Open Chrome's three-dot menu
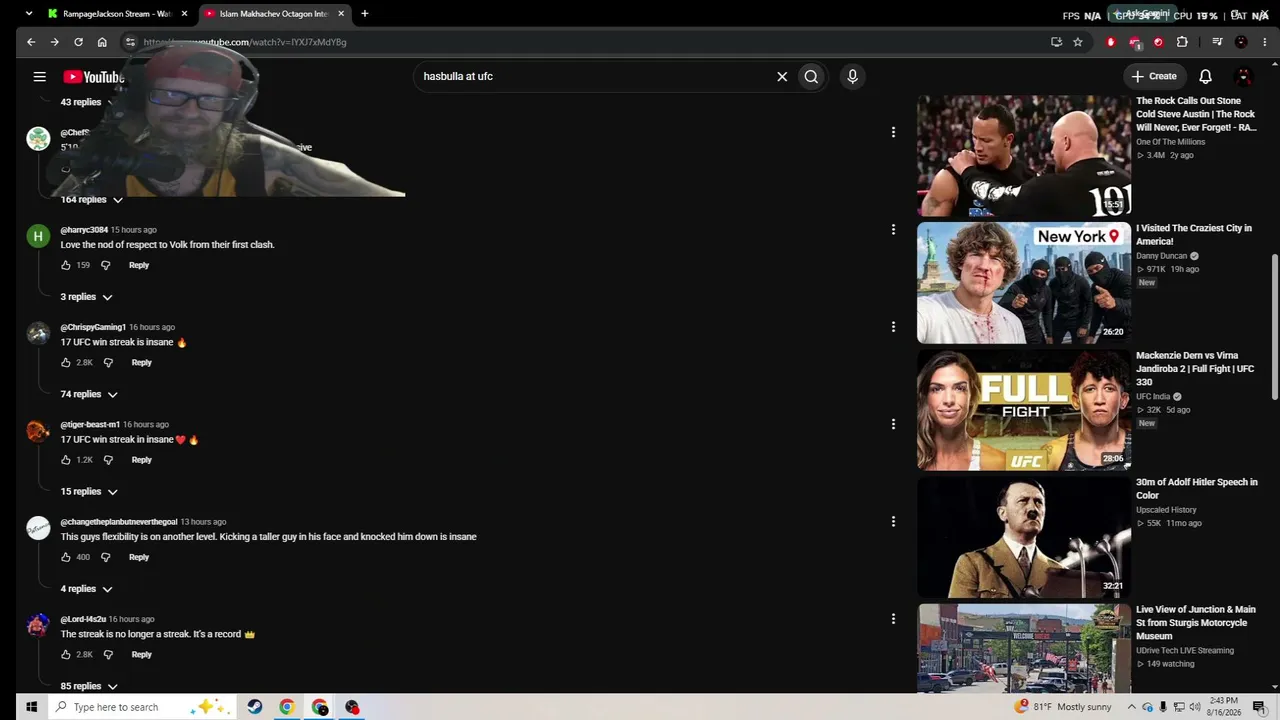This screenshot has height=720, width=1280. pyautogui.click(x=1265, y=42)
